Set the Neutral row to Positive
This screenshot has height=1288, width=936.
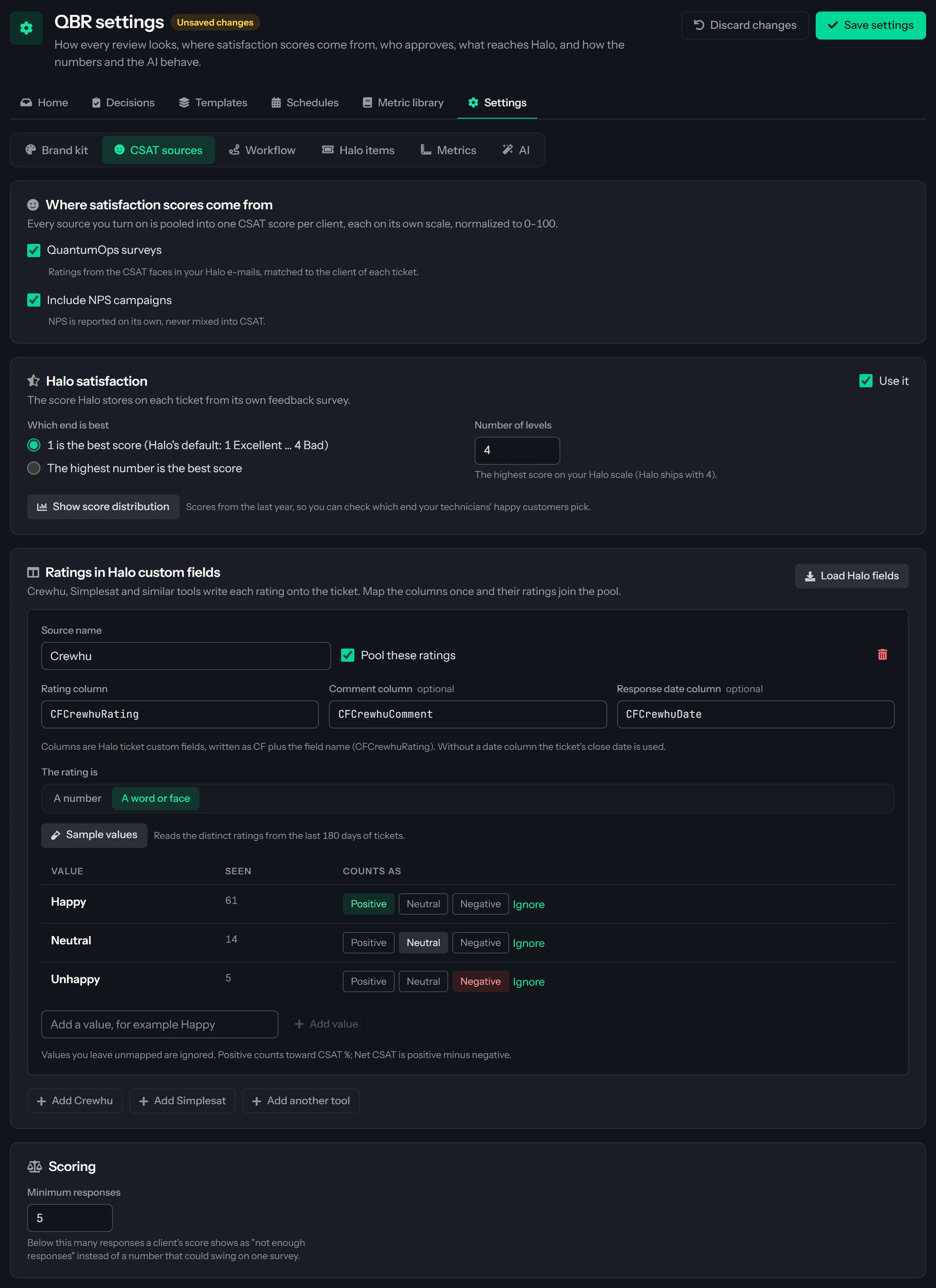(x=368, y=943)
